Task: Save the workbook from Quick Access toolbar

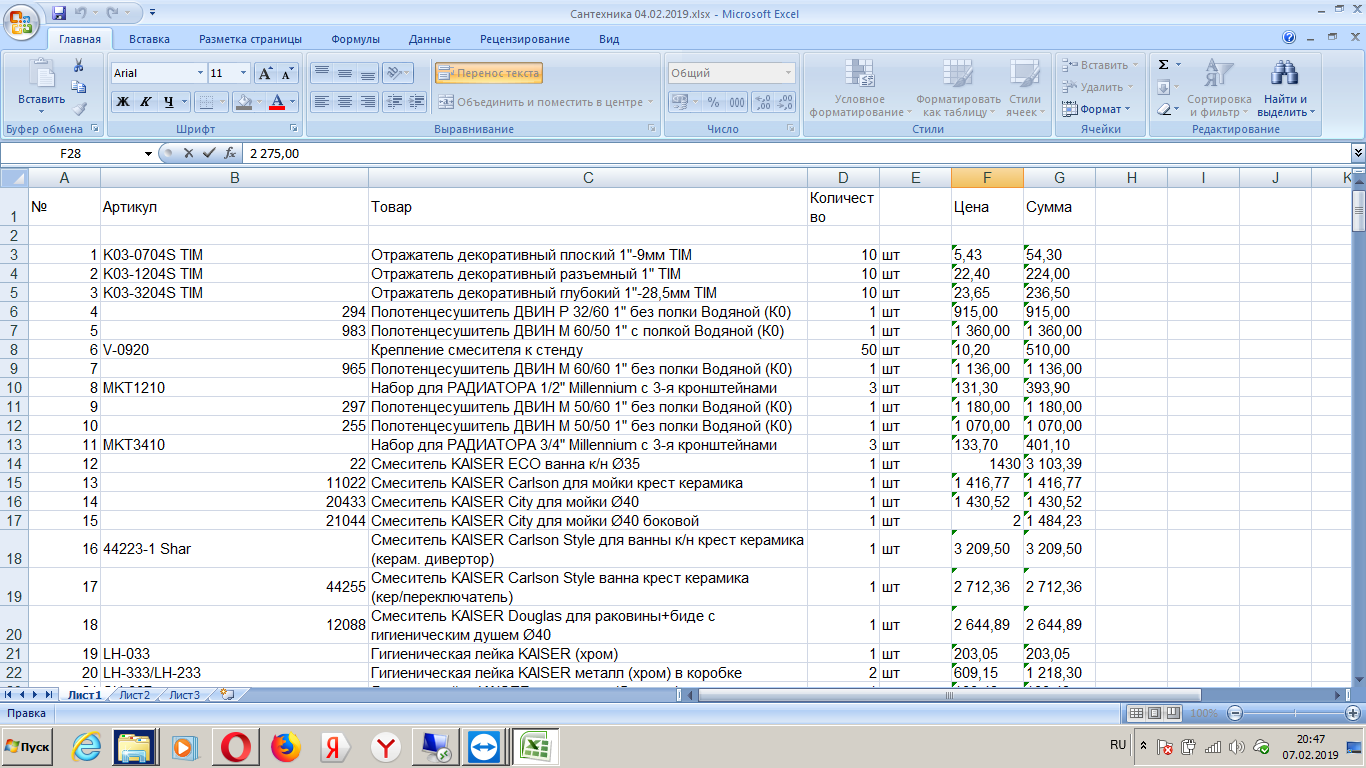Action: tap(59, 14)
